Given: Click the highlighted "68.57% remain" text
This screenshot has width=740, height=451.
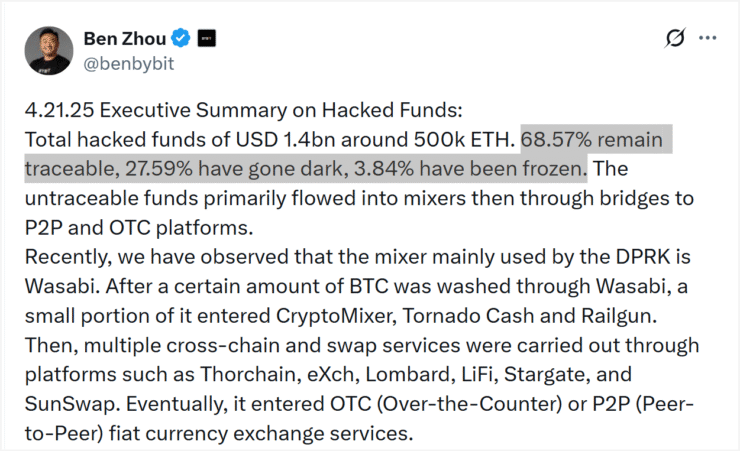Looking at the screenshot, I should pos(592,140).
